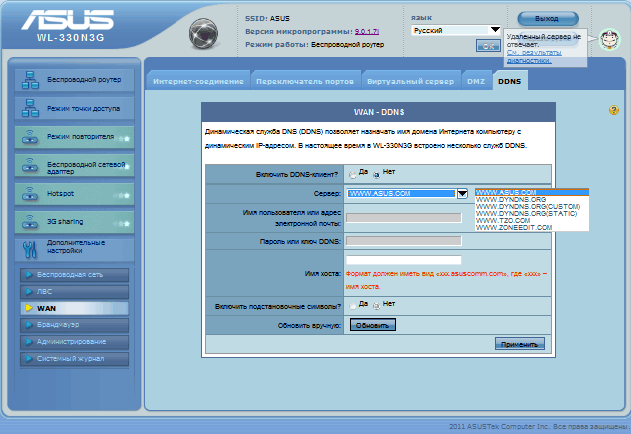Choose WWW.ASUS.COM in server list
The width and height of the screenshot is (631, 434).
pyautogui.click(x=532, y=192)
